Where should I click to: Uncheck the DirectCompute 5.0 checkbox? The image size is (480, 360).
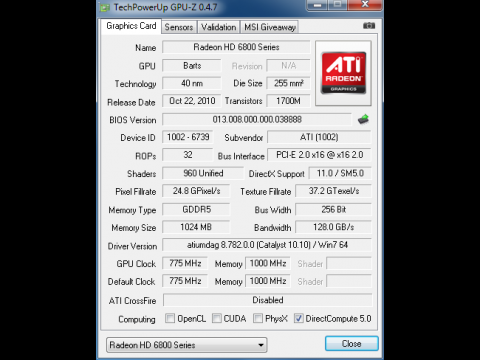pyautogui.click(x=299, y=318)
